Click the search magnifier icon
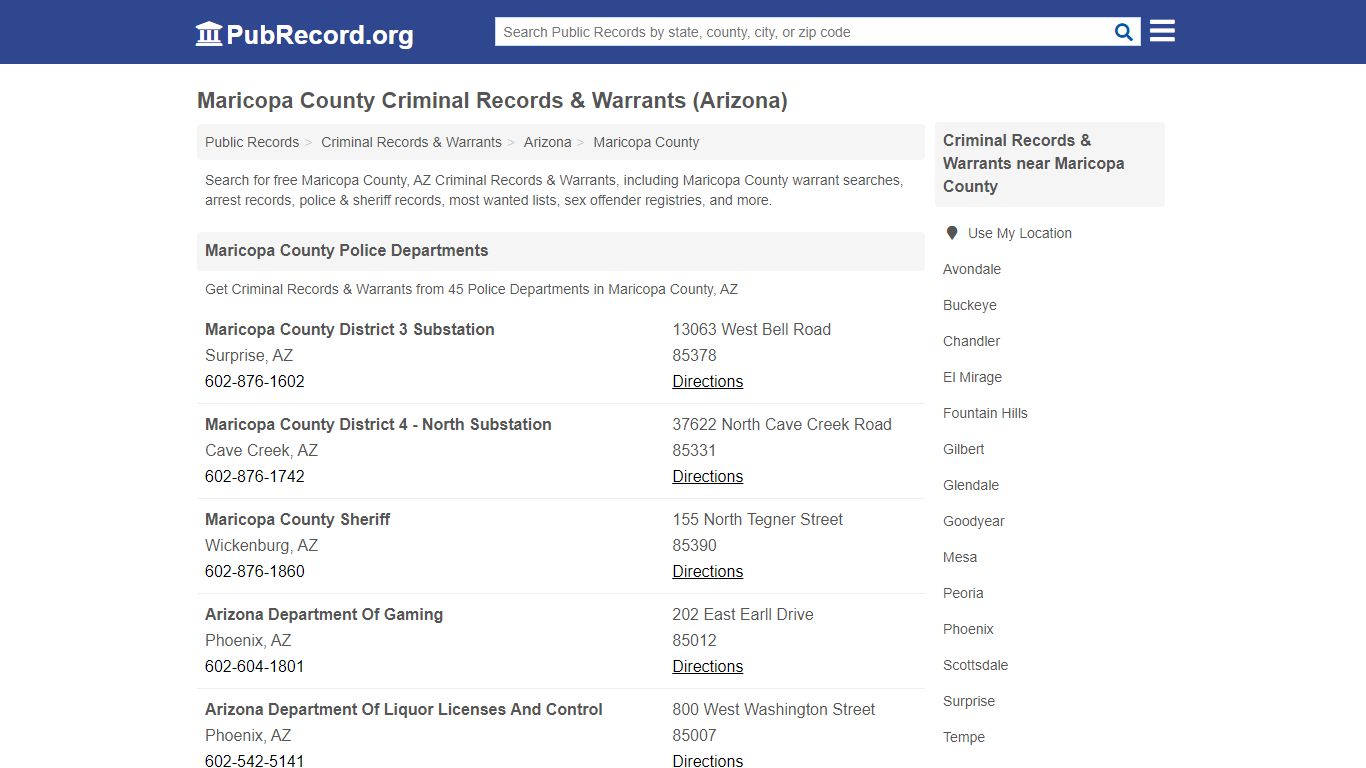The width and height of the screenshot is (1366, 768). 1124,32
